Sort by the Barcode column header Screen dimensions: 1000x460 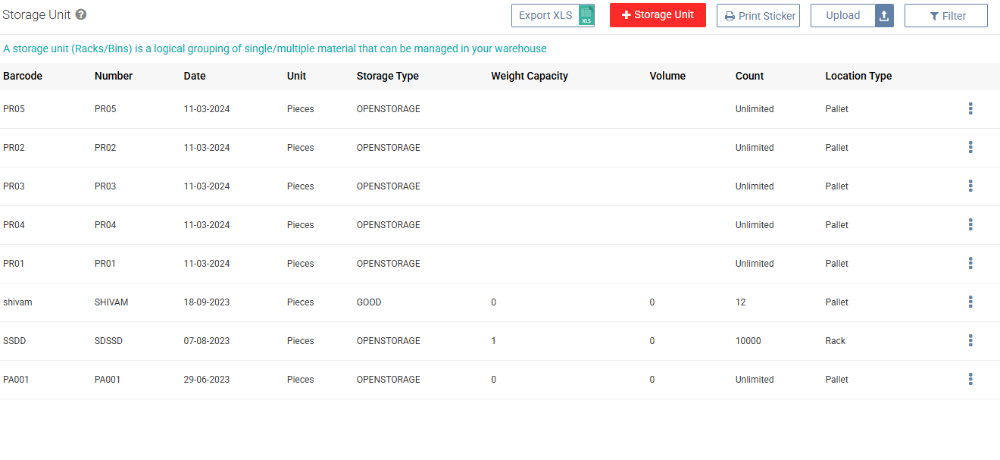tap(23, 76)
